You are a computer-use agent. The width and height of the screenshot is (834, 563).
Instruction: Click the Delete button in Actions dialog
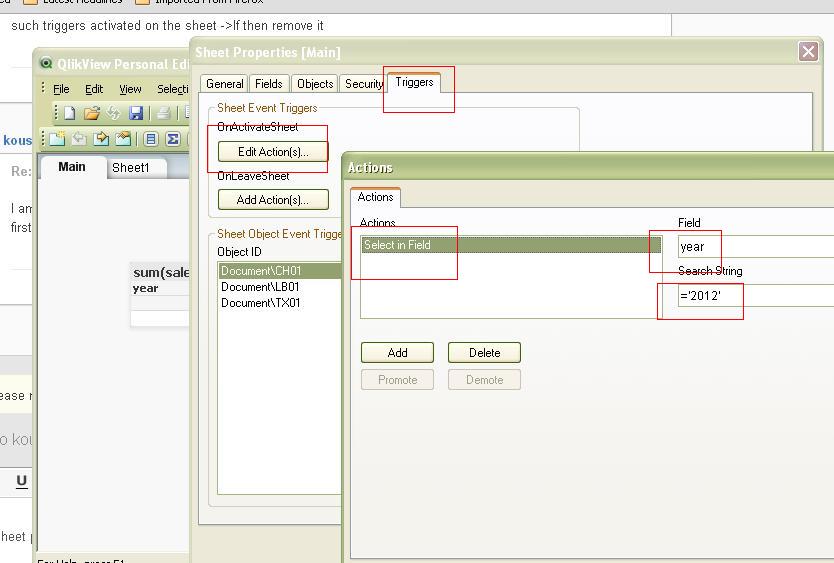pyautogui.click(x=485, y=352)
